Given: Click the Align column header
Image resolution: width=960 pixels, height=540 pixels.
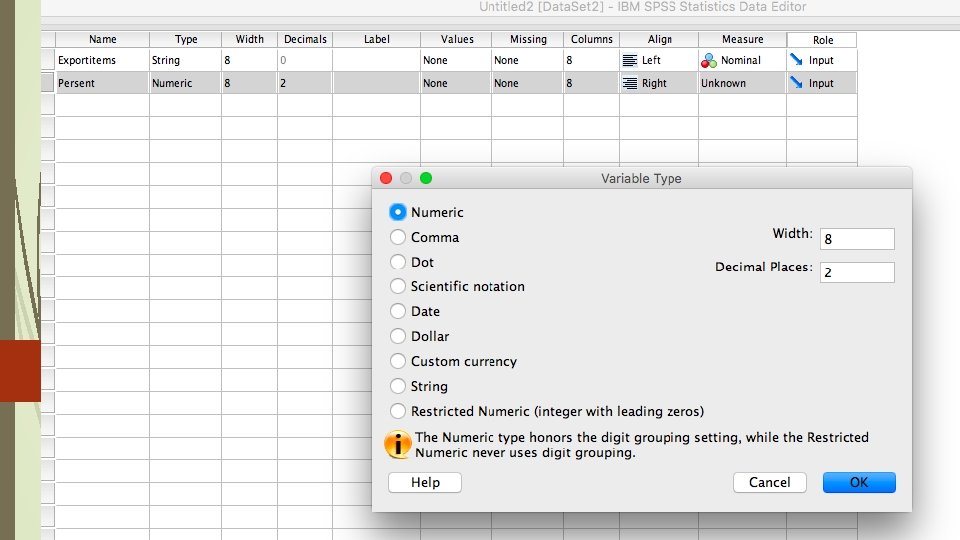Looking at the screenshot, I should point(659,39).
